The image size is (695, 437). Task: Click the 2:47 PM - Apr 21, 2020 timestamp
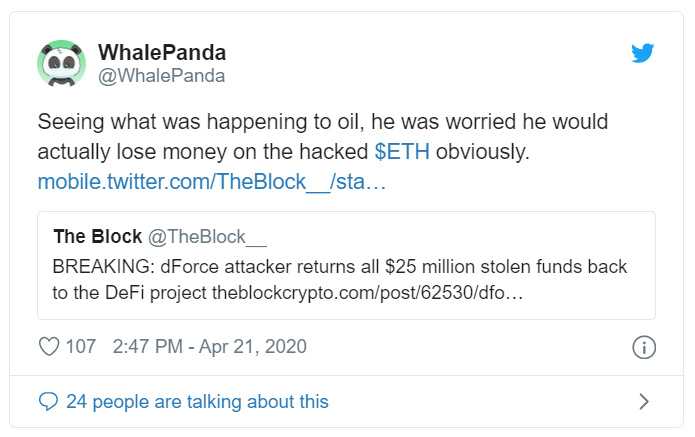click(210, 347)
